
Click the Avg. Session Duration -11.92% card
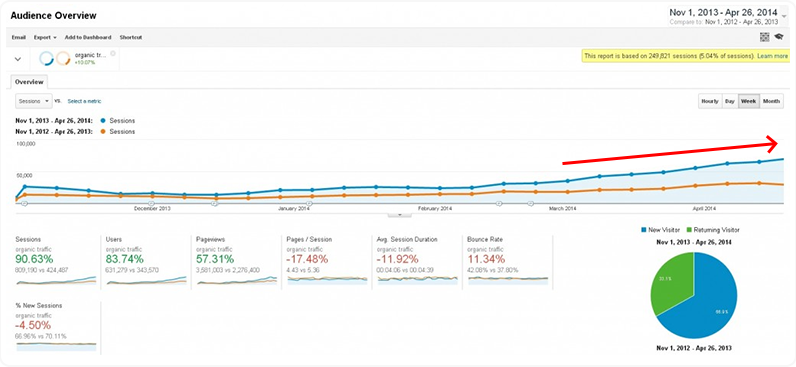(x=417, y=262)
